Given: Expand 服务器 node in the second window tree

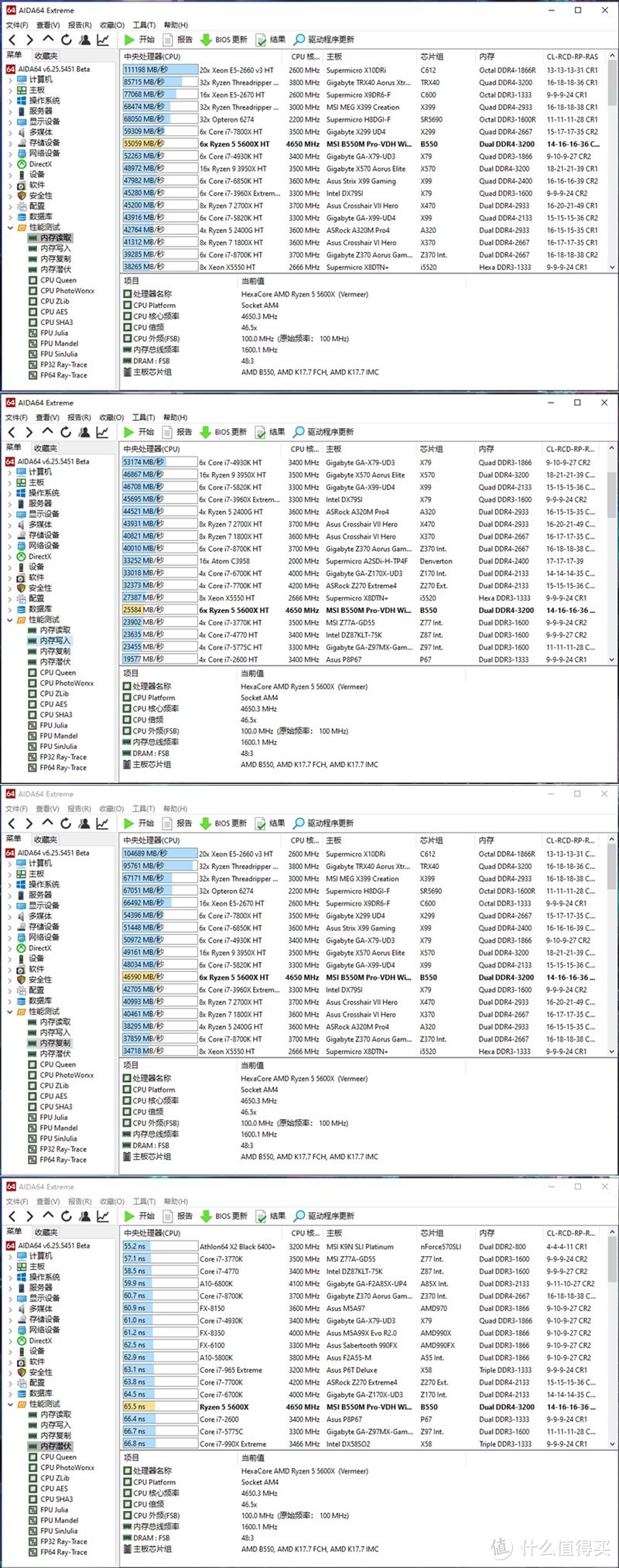Looking at the screenshot, I should pyautogui.click(x=10, y=503).
